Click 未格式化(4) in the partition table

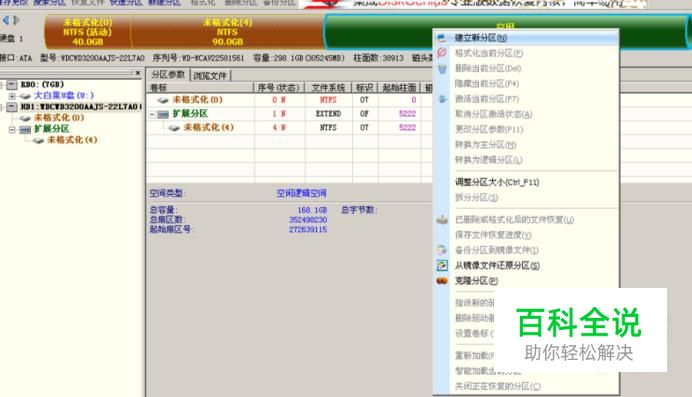pyautogui.click(x=209, y=127)
